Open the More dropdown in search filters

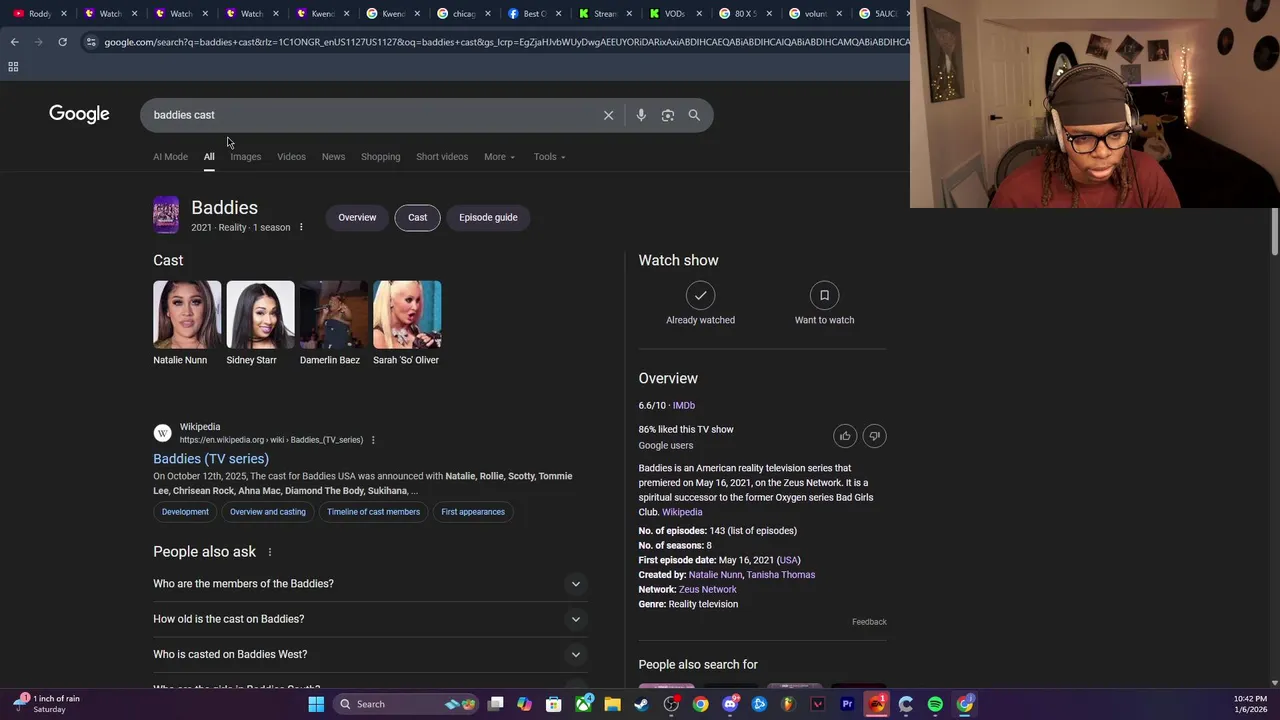tap(499, 157)
